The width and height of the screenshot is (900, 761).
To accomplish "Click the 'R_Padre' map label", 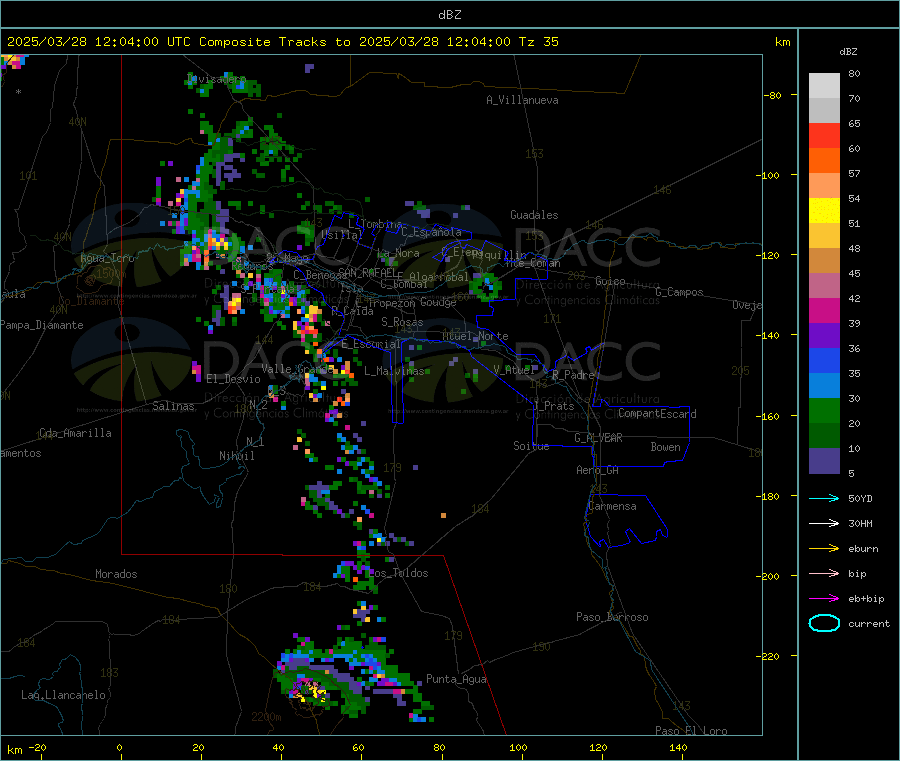I will (573, 375).
